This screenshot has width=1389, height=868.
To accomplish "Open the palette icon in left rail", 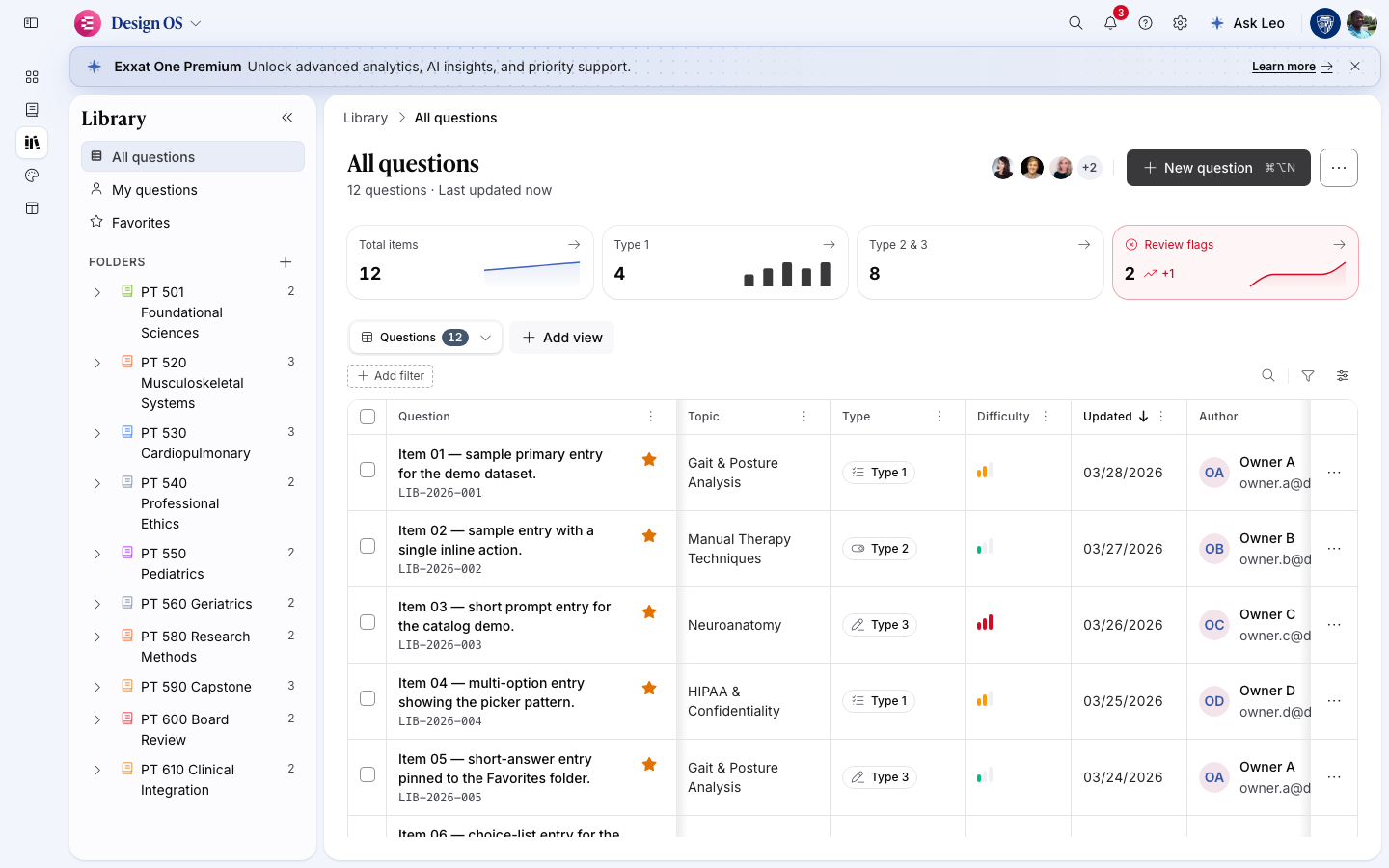I will tap(32, 176).
